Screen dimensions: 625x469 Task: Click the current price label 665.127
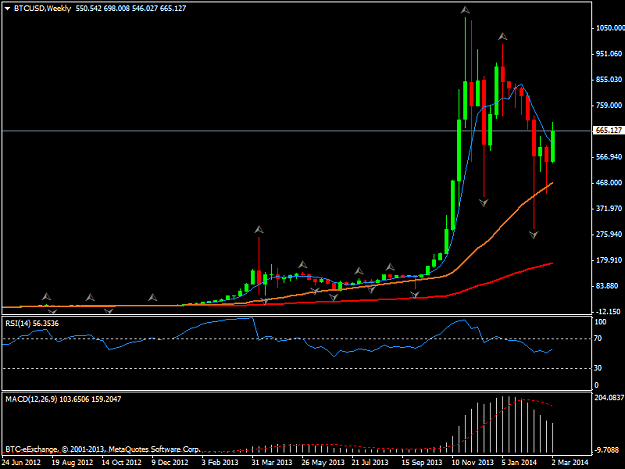click(608, 130)
